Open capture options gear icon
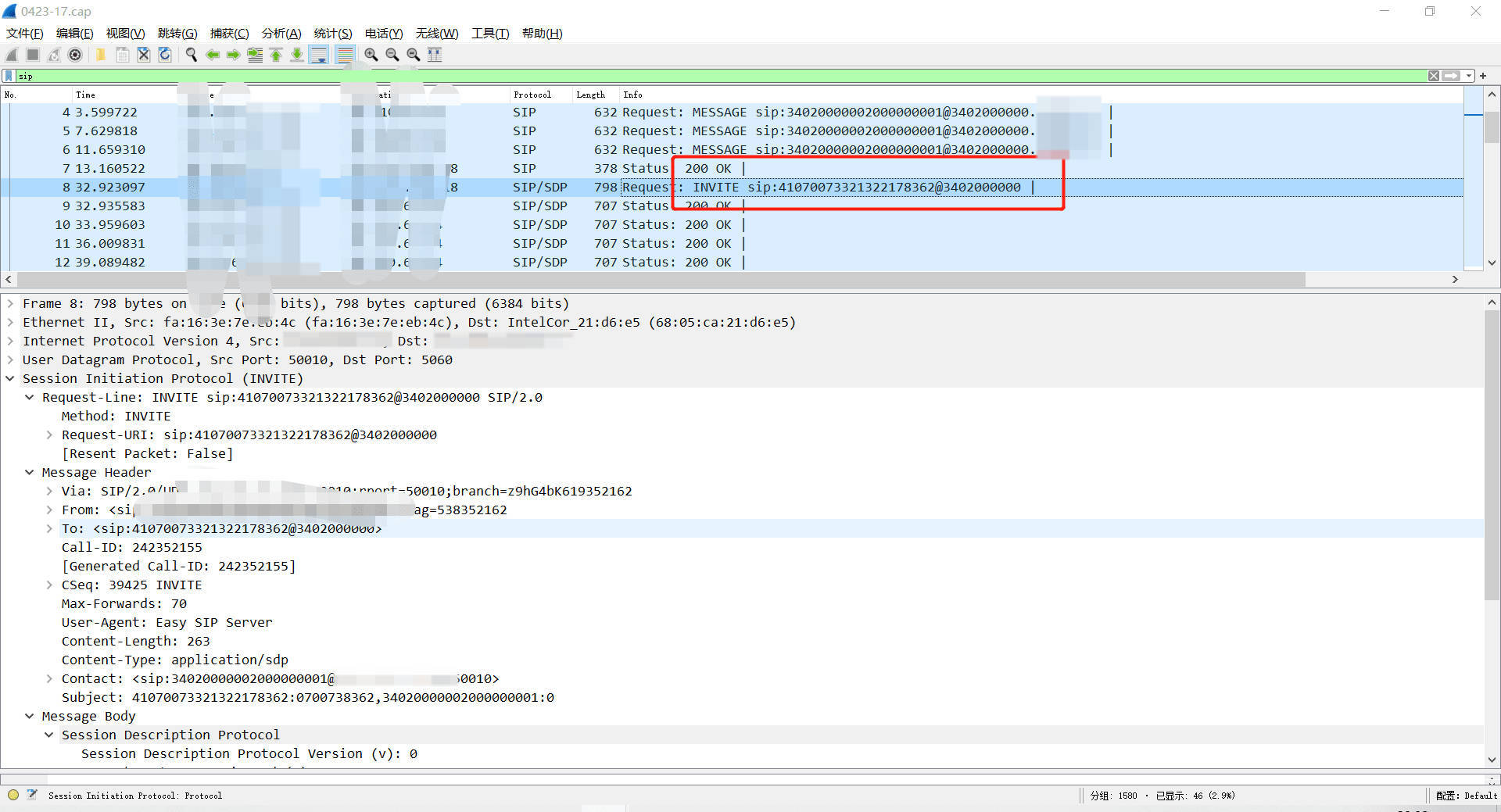Viewport: 1501px width, 812px height. (x=75, y=55)
